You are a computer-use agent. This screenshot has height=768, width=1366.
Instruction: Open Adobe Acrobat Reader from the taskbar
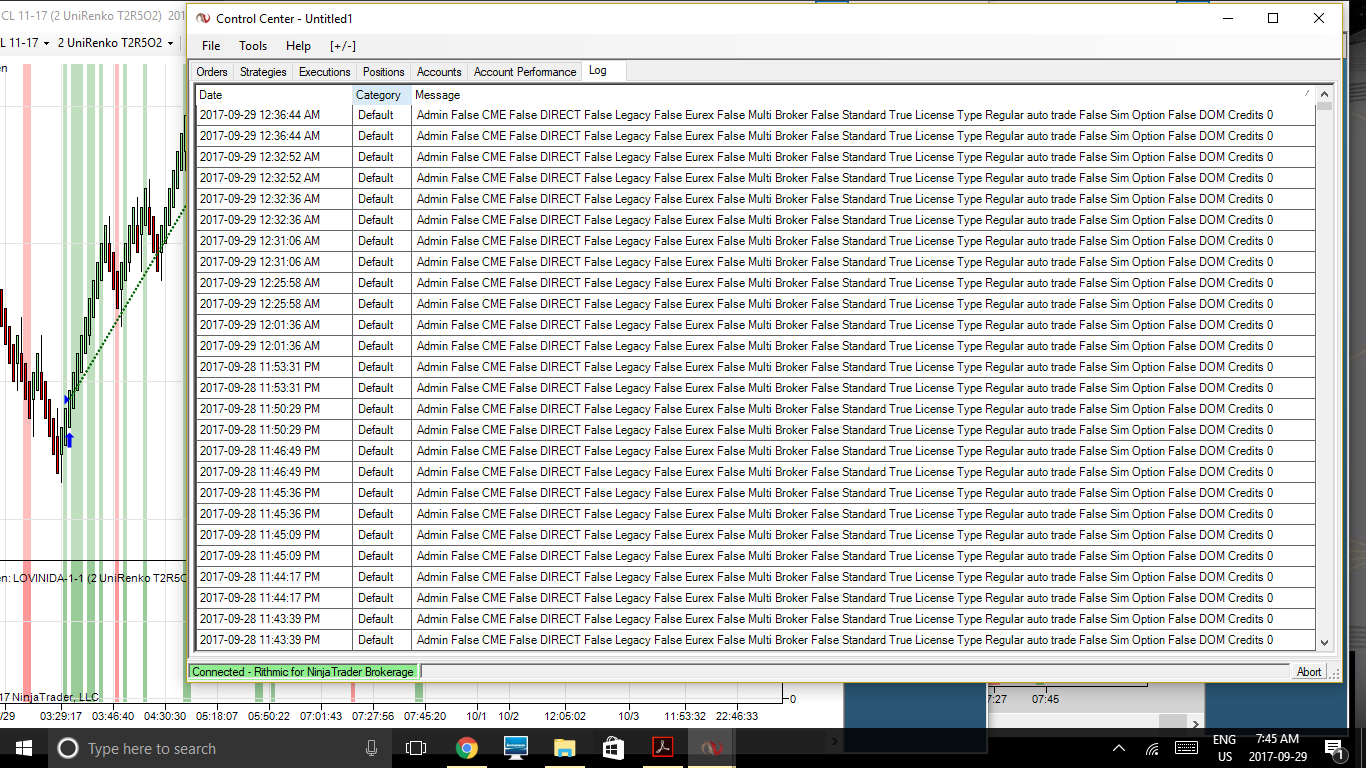[x=663, y=748]
